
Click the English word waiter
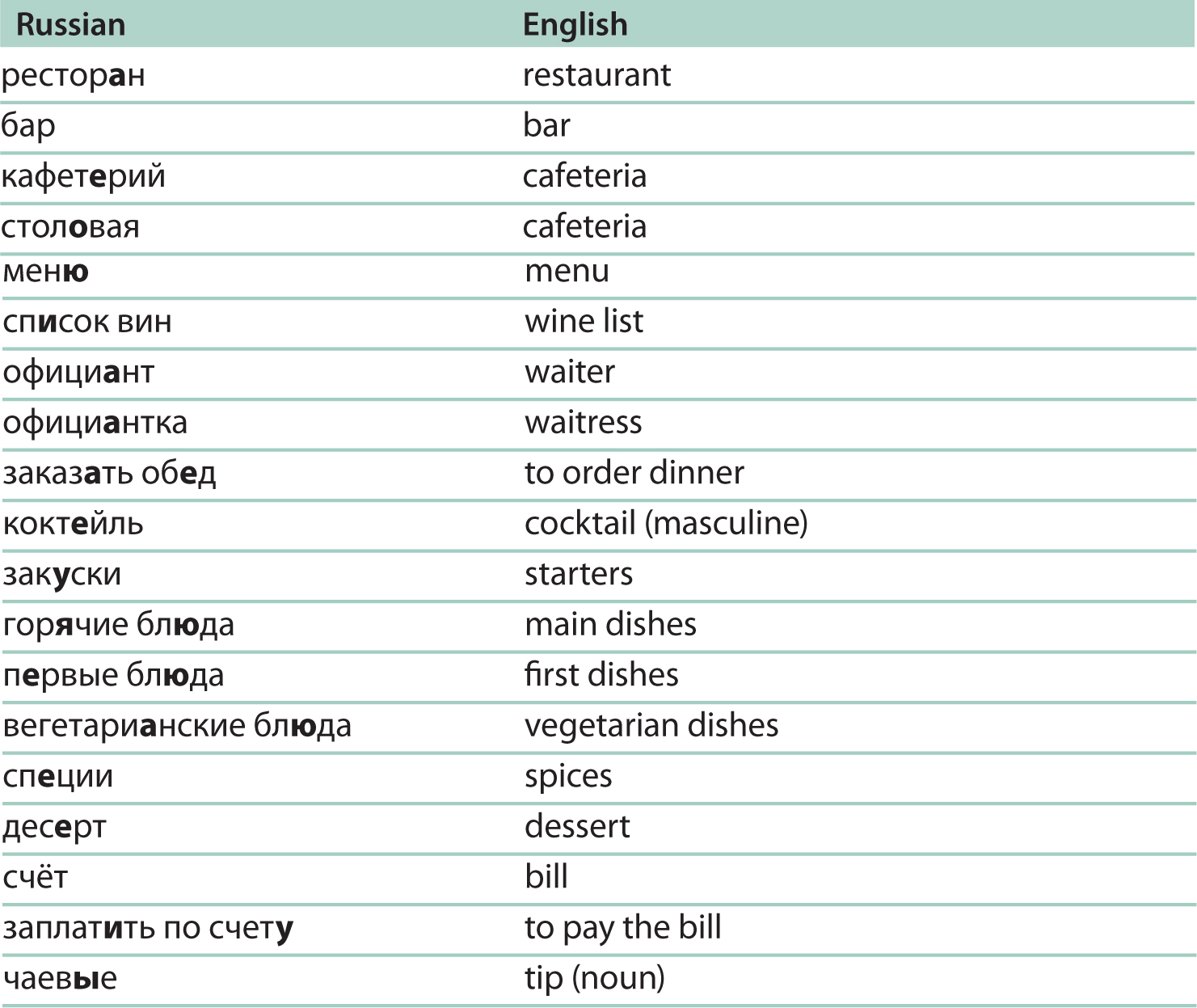coord(570,372)
